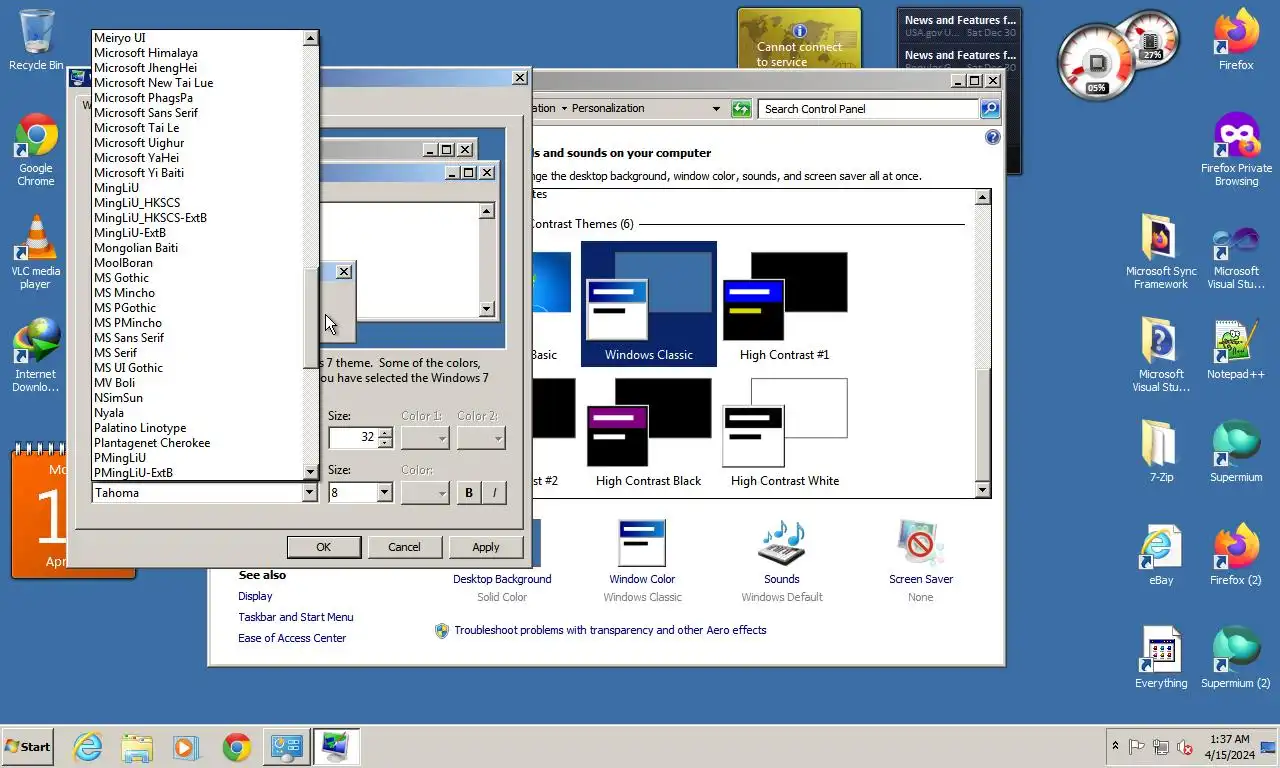This screenshot has width=1280, height=768.
Task: Open the Supermium desktop shortcut
Action: pos(1236,452)
